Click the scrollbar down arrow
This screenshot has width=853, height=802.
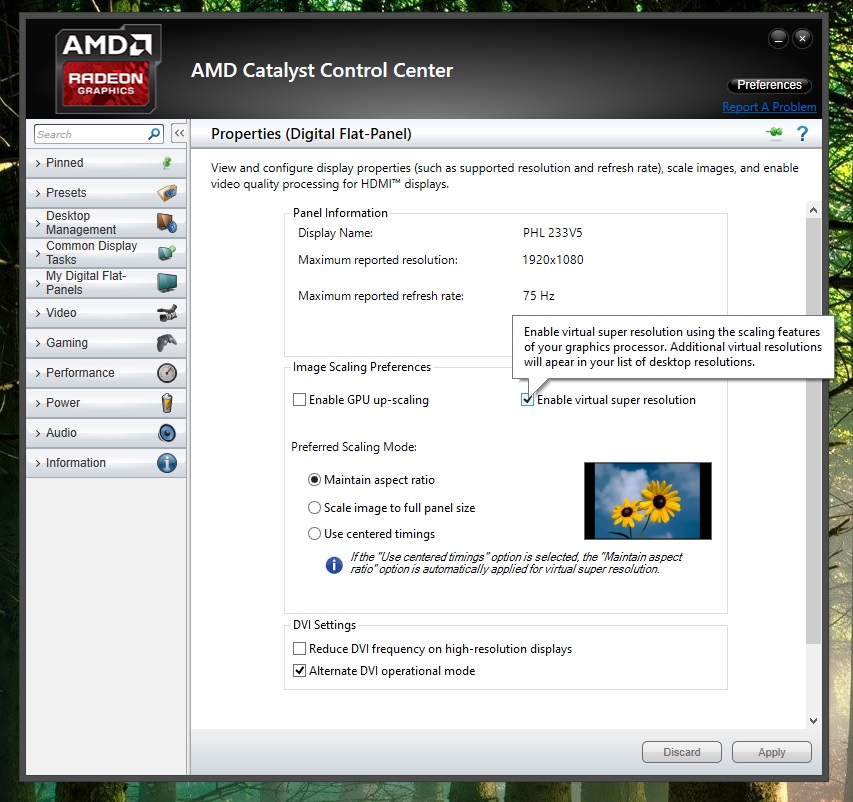[813, 720]
